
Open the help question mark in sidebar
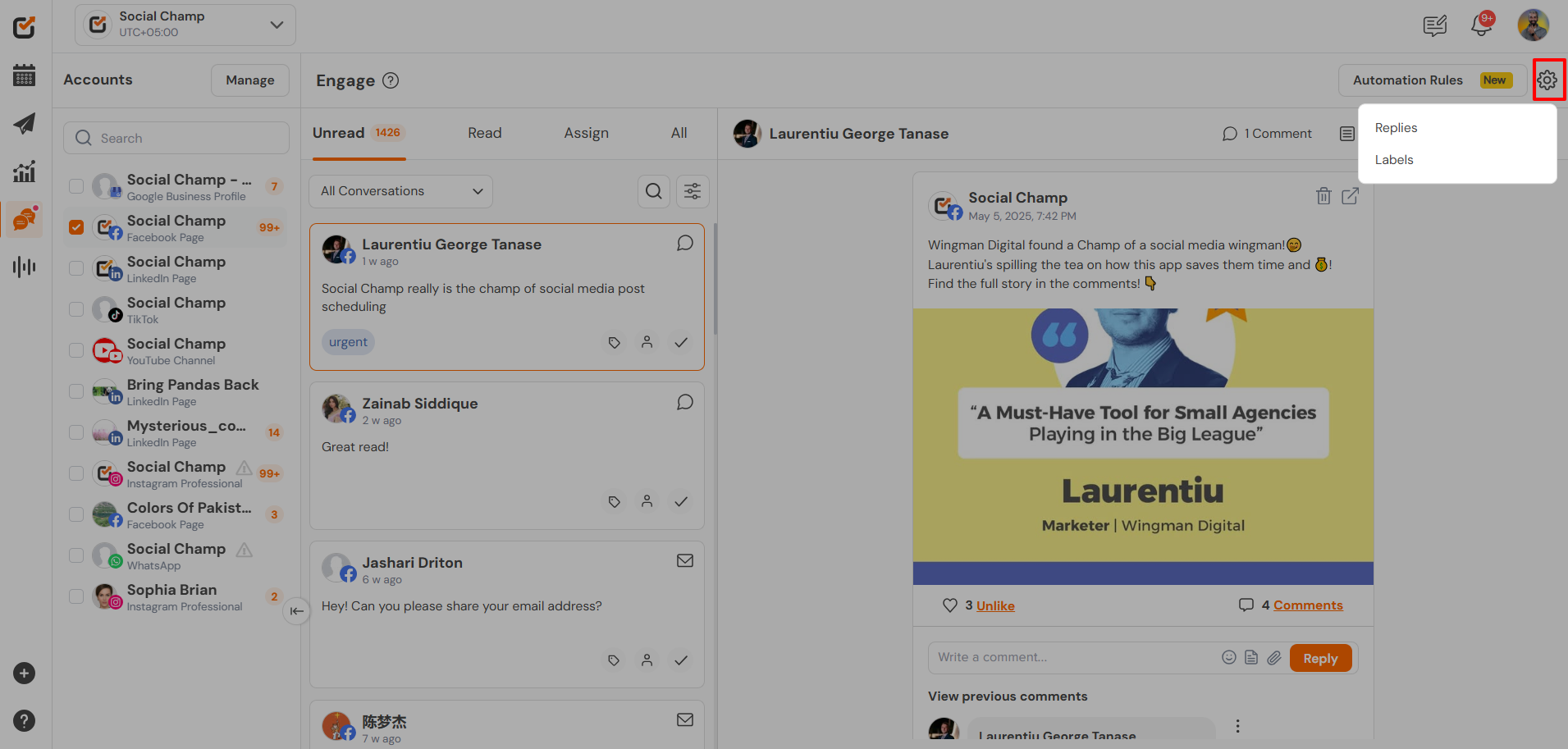click(x=24, y=721)
